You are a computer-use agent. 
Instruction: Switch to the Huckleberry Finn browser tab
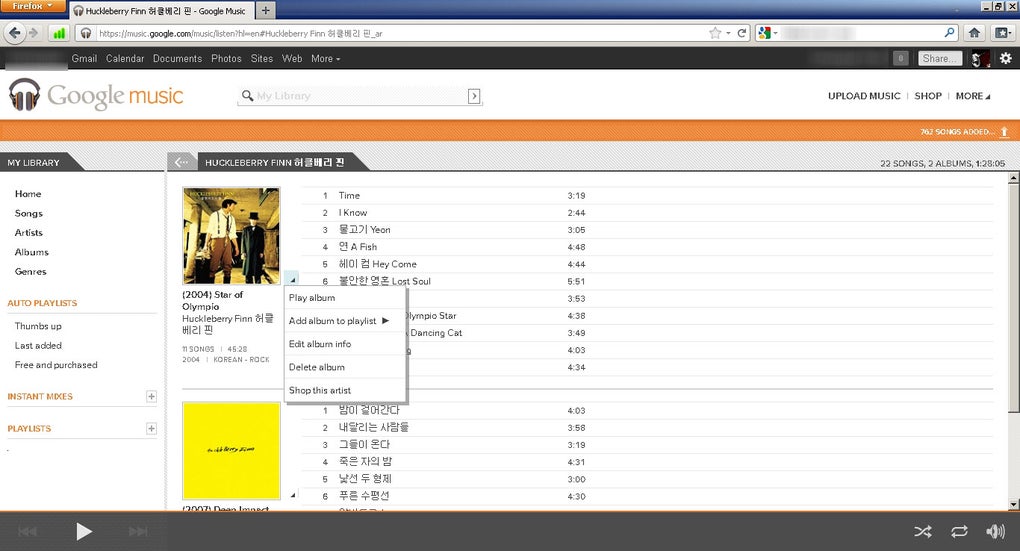(161, 10)
